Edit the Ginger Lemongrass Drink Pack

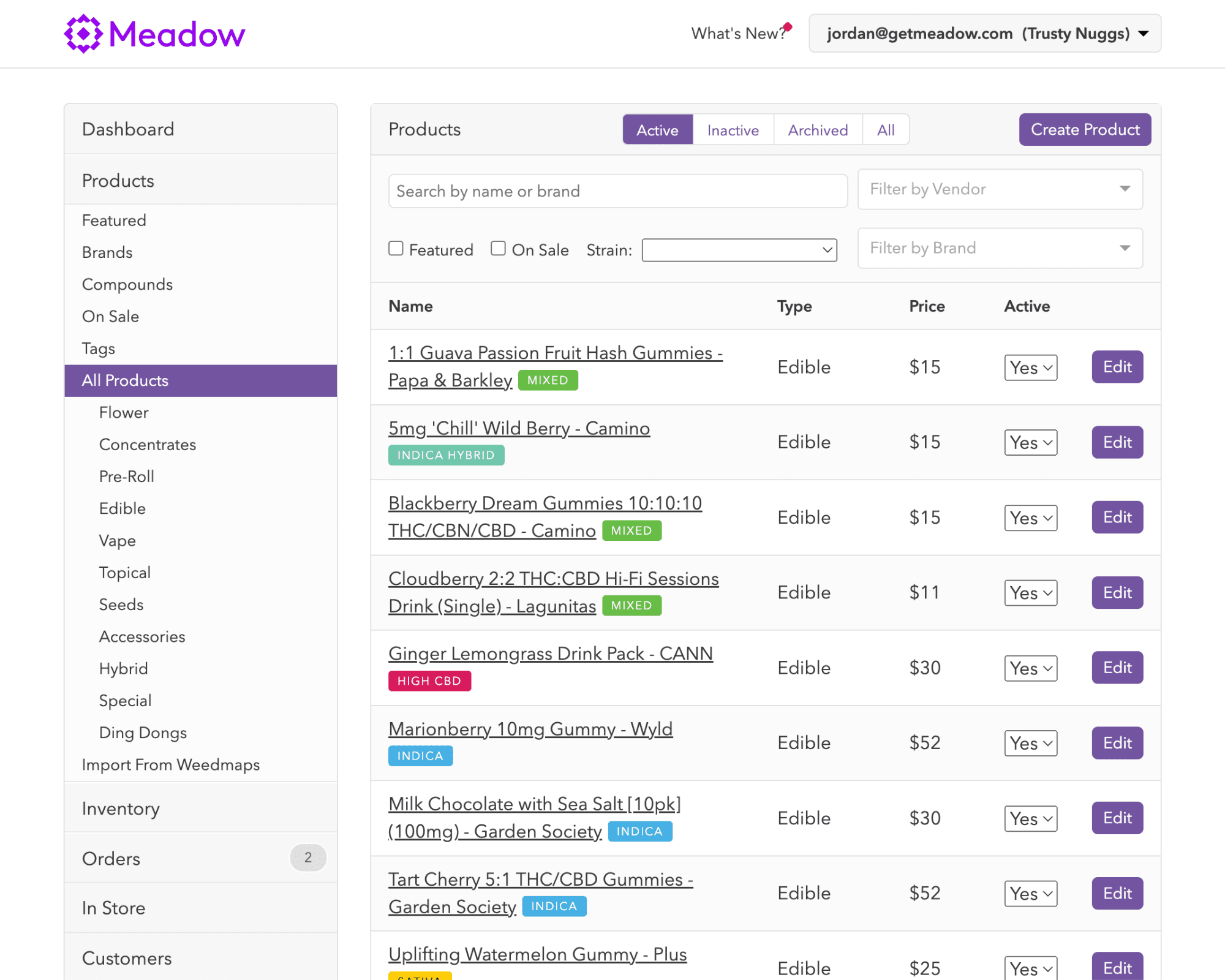[x=1117, y=668]
